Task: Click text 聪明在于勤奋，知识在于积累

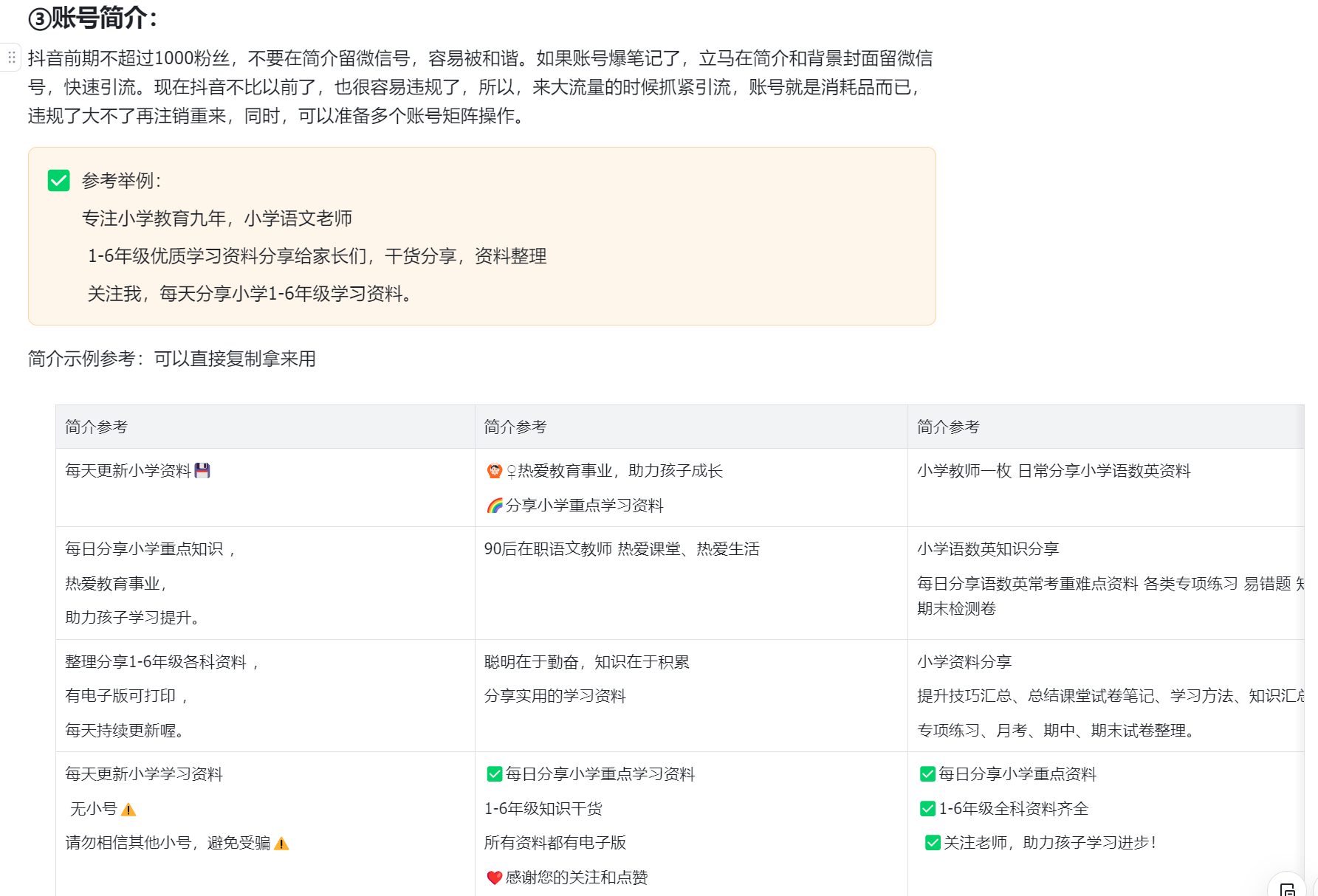Action: [587, 662]
